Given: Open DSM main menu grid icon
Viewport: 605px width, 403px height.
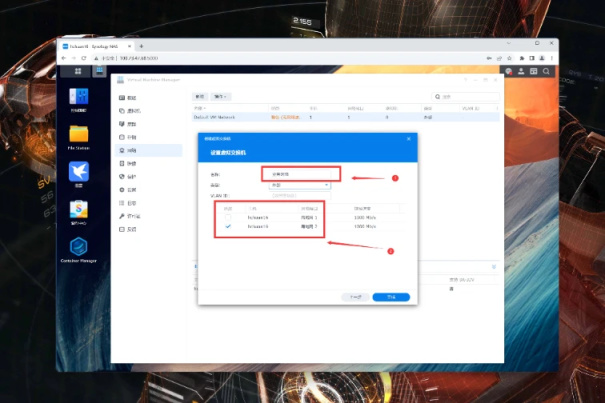Looking at the screenshot, I should pos(78,71).
